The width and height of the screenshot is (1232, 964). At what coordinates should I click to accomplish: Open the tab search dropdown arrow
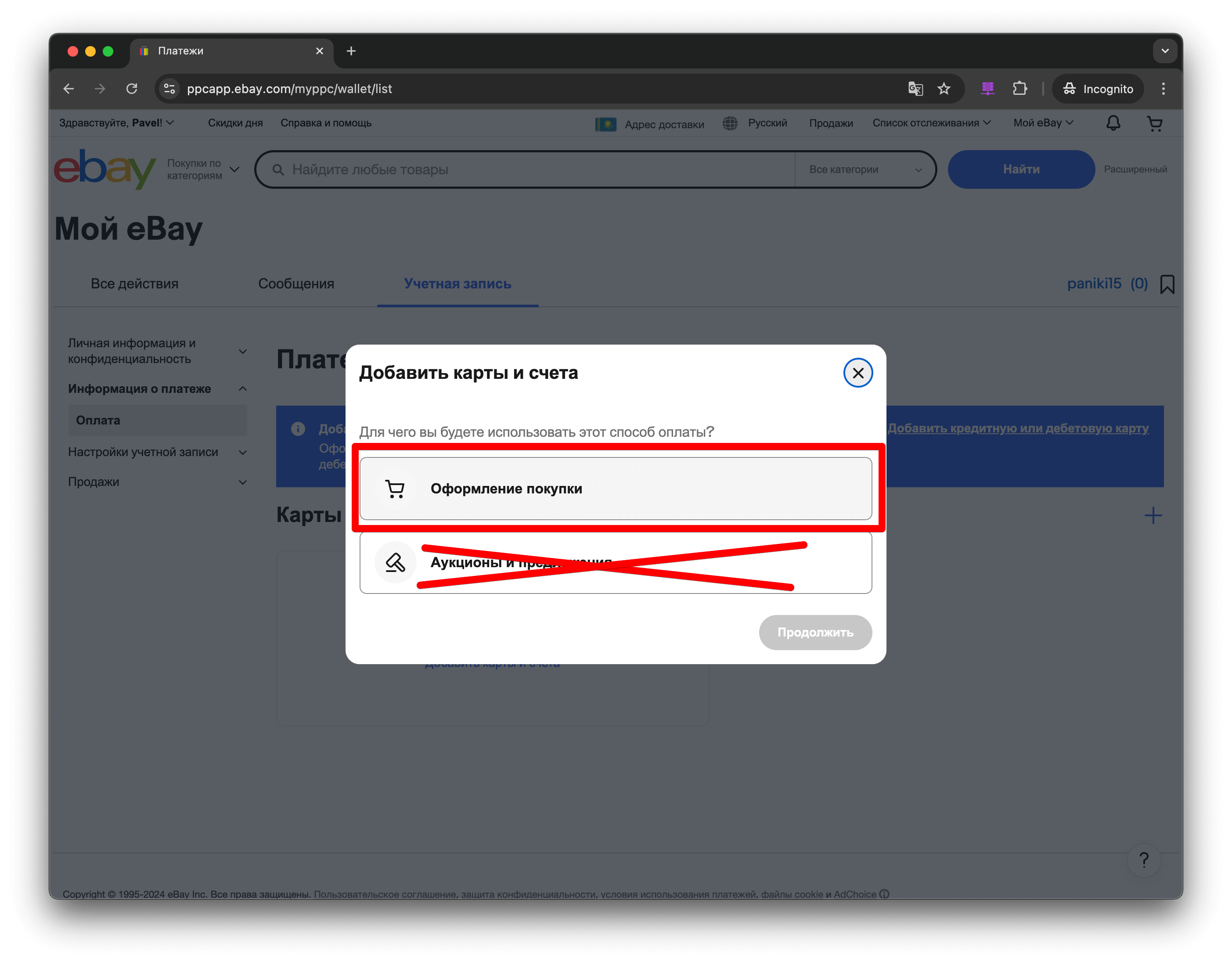coord(1165,51)
